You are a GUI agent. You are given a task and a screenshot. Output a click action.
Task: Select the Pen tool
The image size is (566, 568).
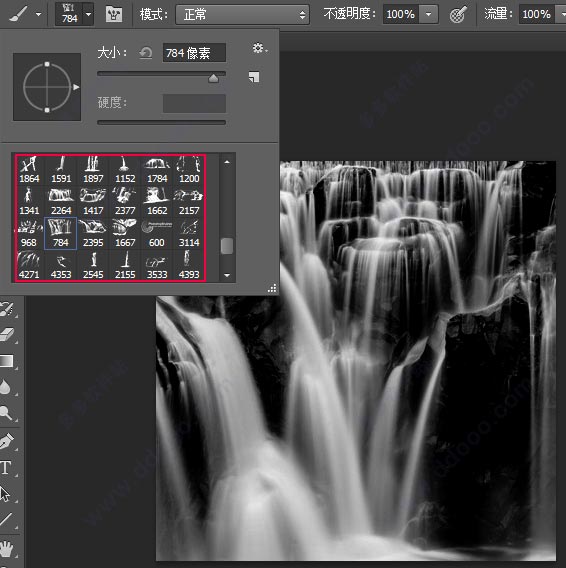pyautogui.click(x=7, y=441)
